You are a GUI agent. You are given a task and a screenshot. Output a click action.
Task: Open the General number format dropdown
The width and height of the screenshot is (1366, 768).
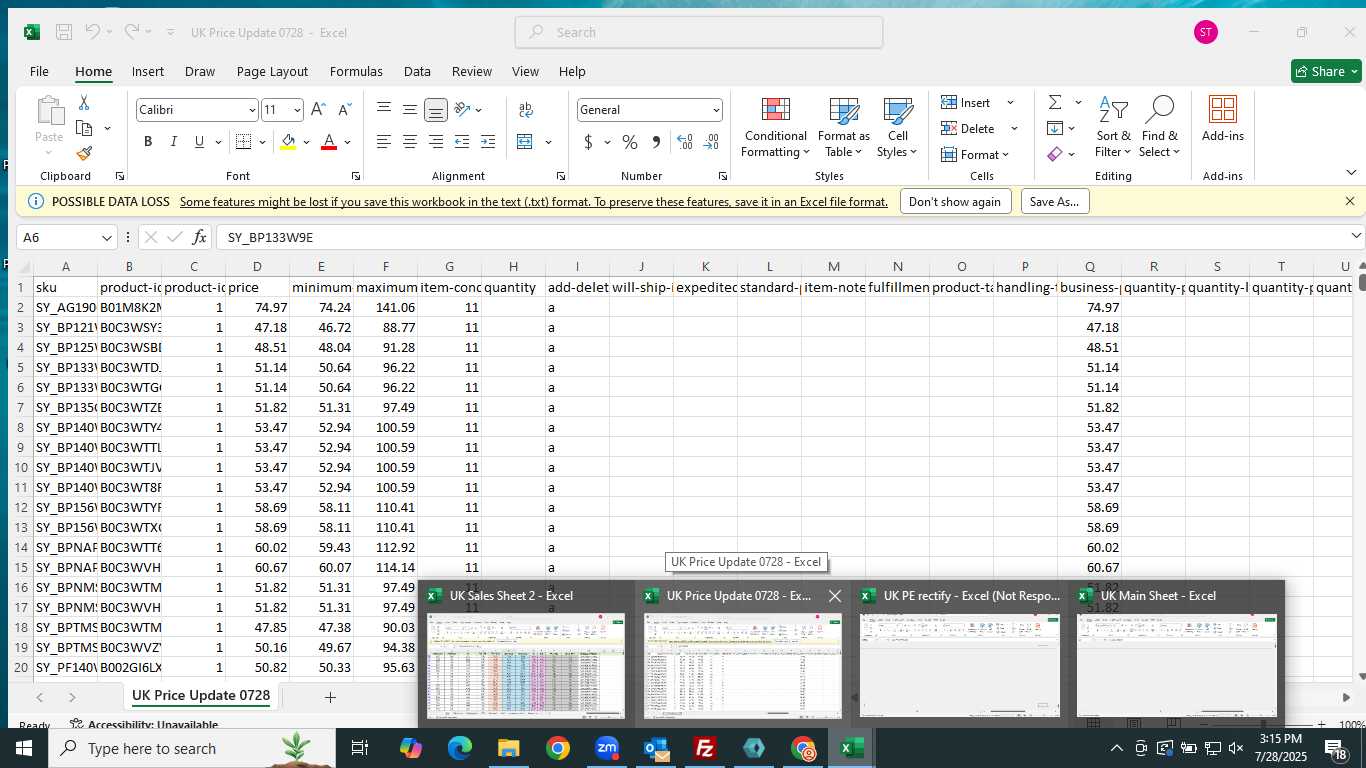click(716, 110)
